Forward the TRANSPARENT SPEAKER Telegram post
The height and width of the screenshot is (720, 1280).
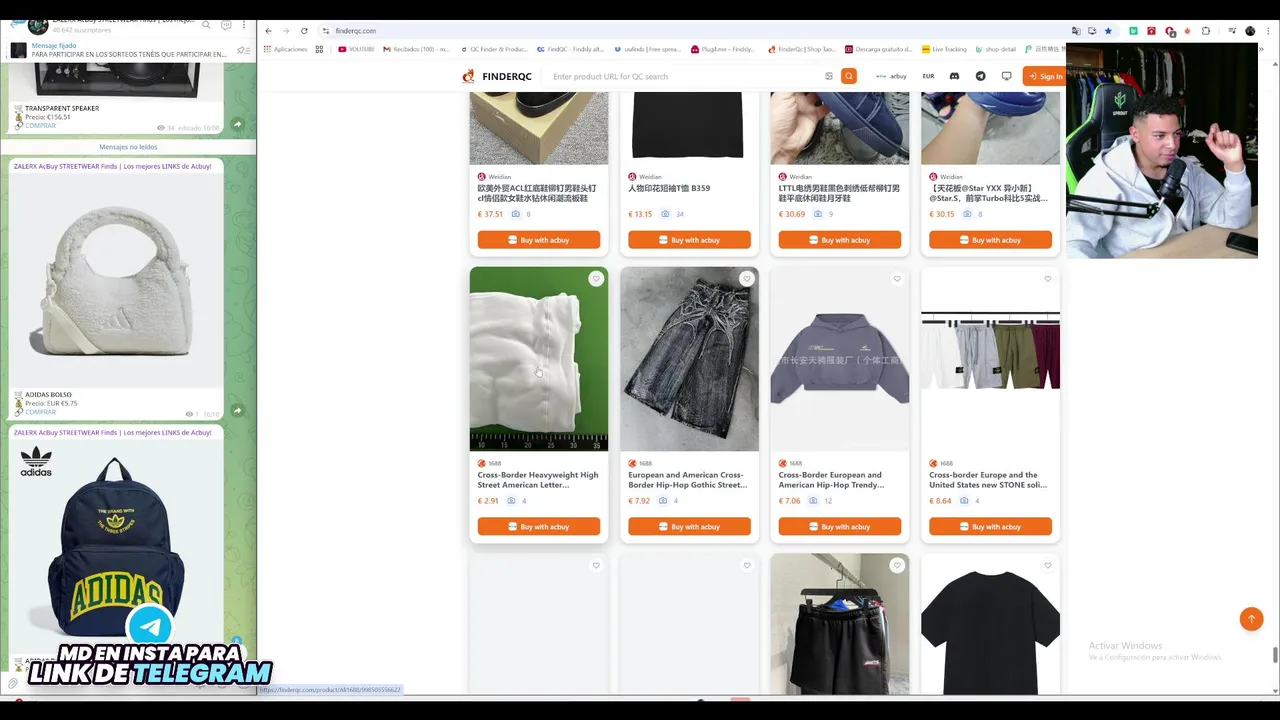(x=237, y=124)
